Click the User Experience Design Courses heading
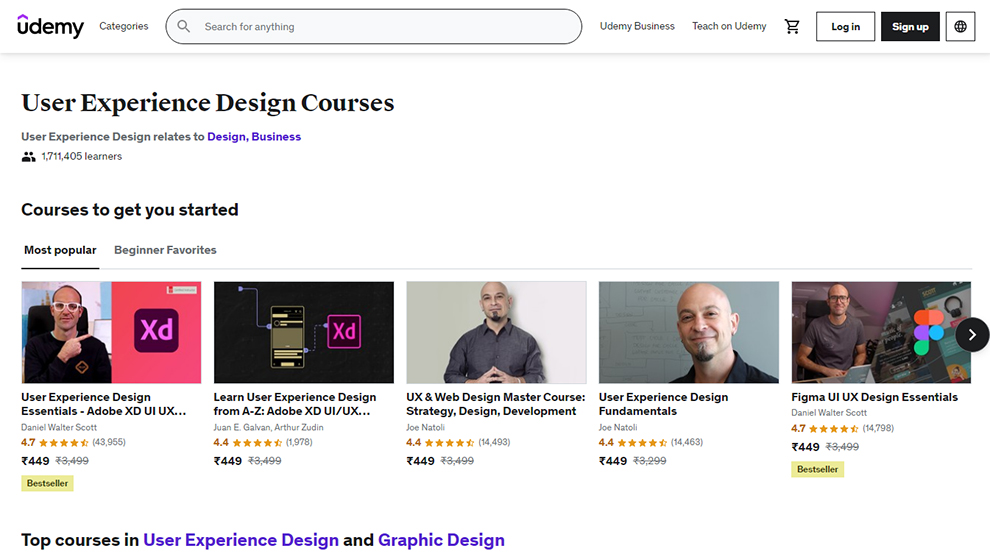Screen dimensions: 990x554 coord(208,103)
